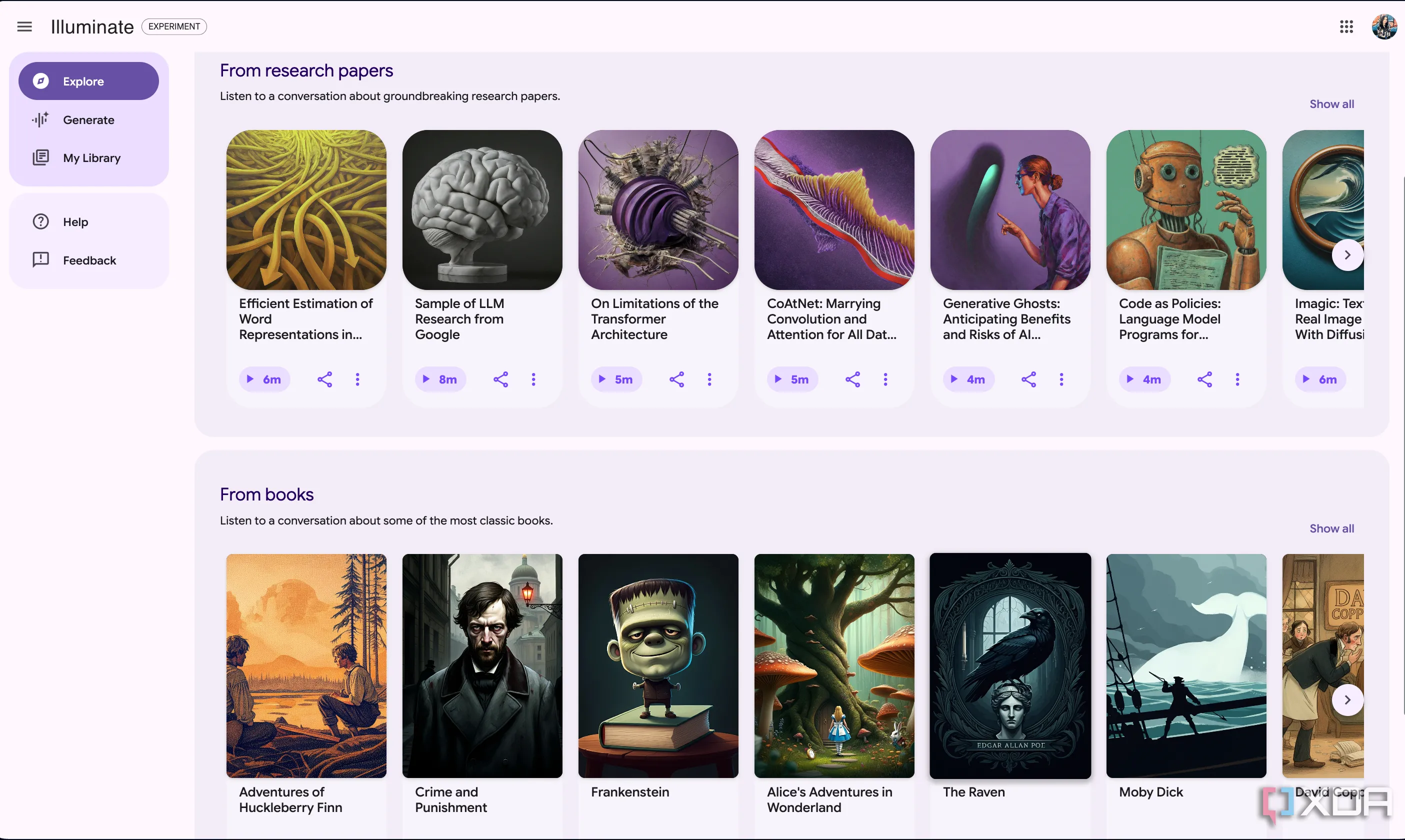Open more options for Transformer Architecture card
Screen dimensions: 1405x840
(x=709, y=379)
